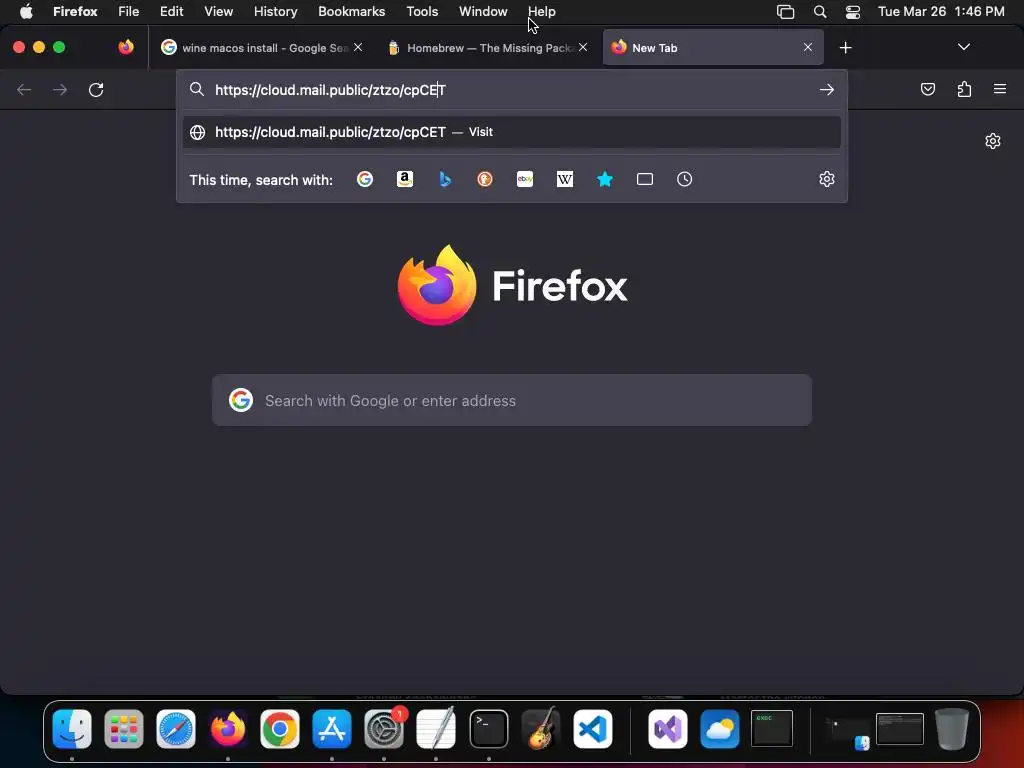Open the Extensions puzzle icon
Screen dimensions: 1024x768
coord(964,89)
